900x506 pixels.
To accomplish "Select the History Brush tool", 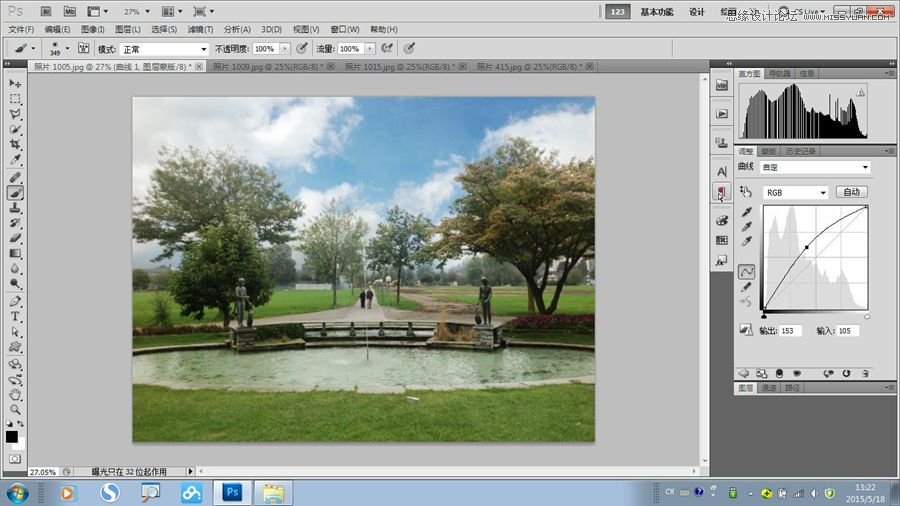I will coord(15,223).
